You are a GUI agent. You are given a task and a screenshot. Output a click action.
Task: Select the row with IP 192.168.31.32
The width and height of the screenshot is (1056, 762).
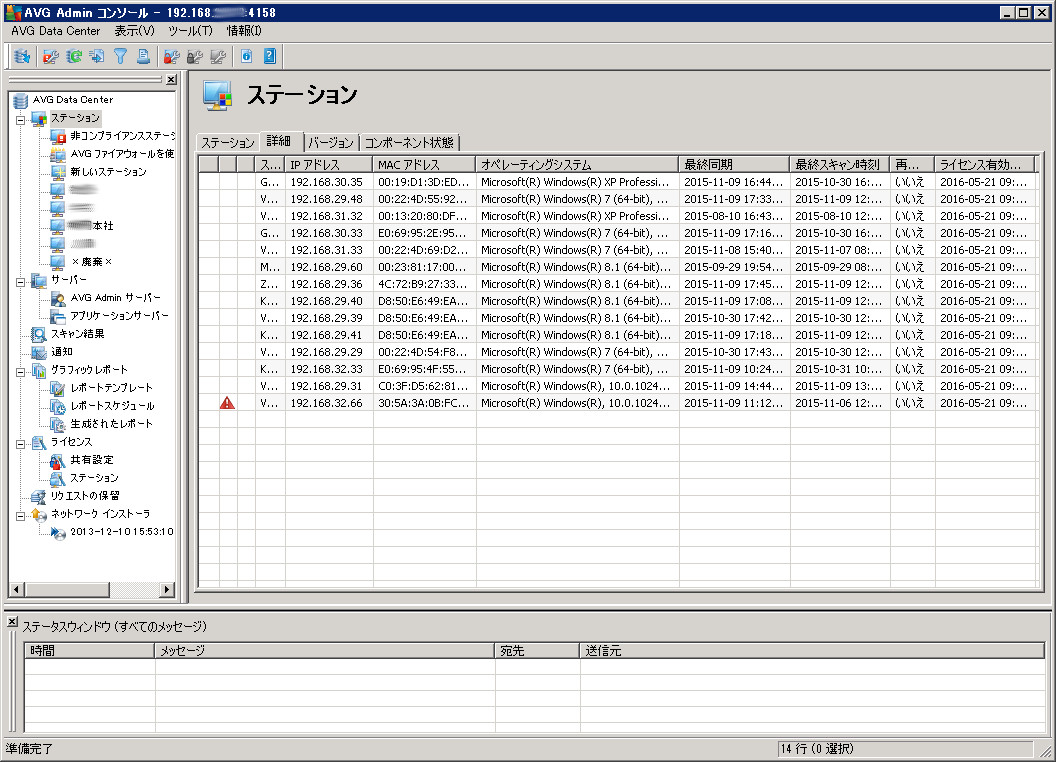[617, 216]
